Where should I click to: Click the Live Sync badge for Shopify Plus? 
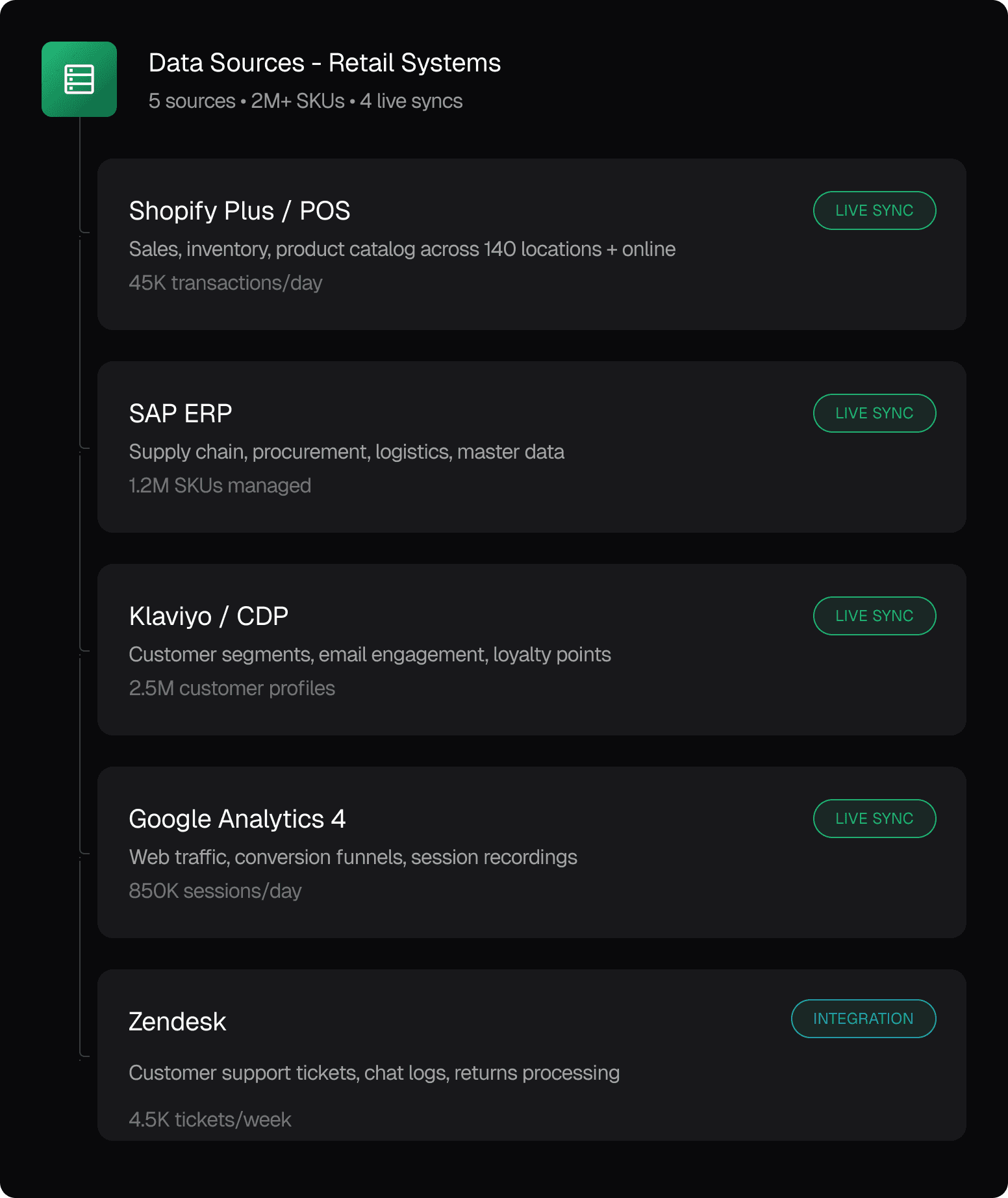click(x=874, y=210)
